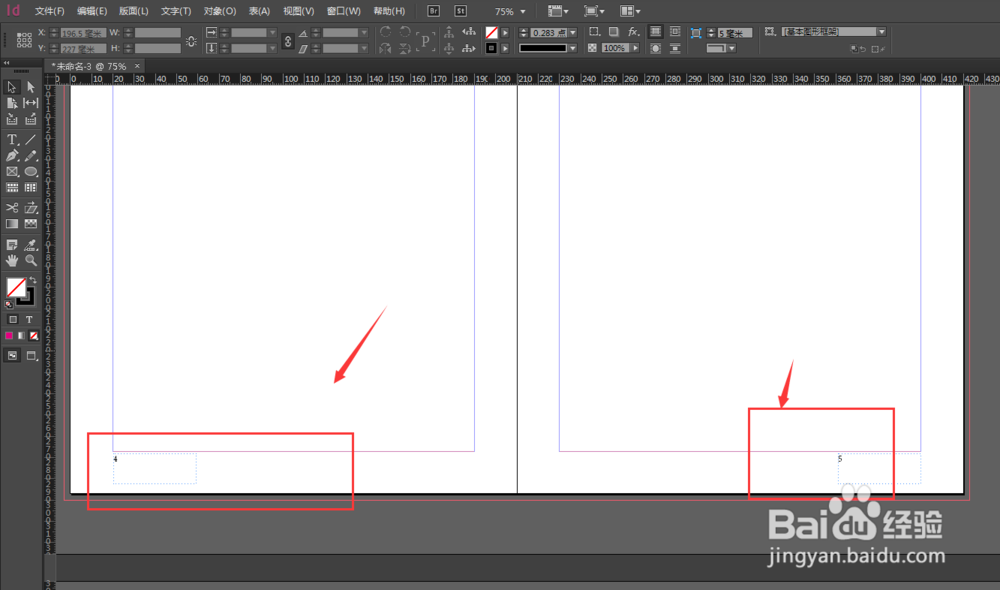Select the Pencil tool

point(31,156)
